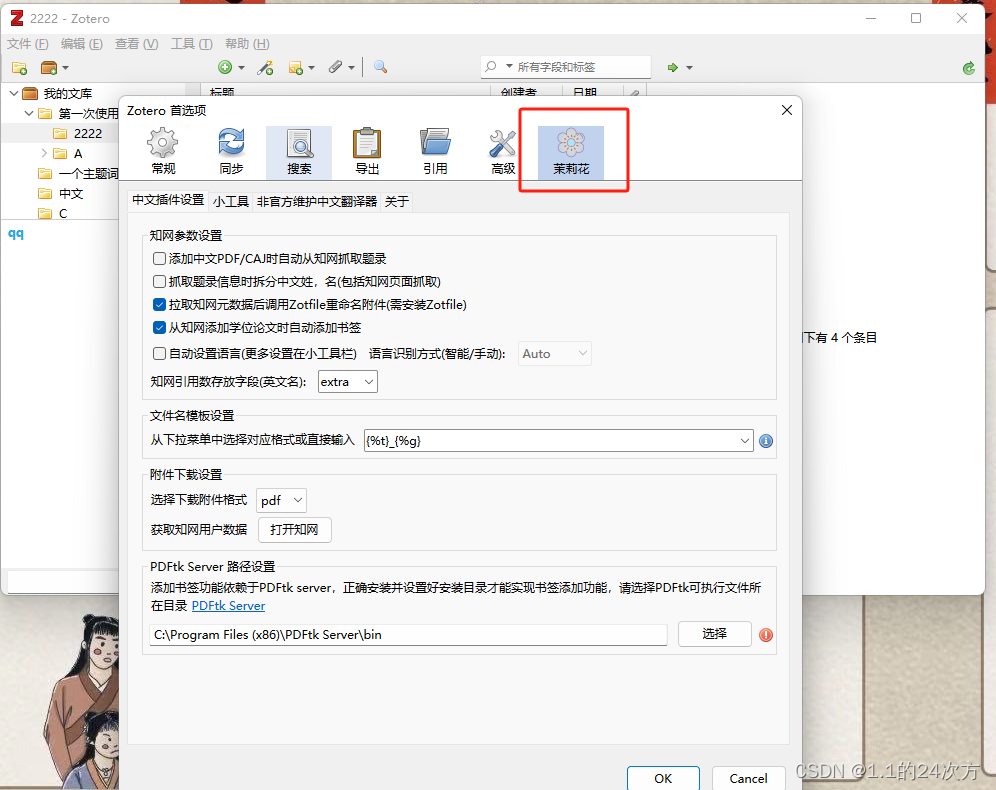Enable automatic language setting checkbox
Screen dimensions: 996x790
(159, 354)
